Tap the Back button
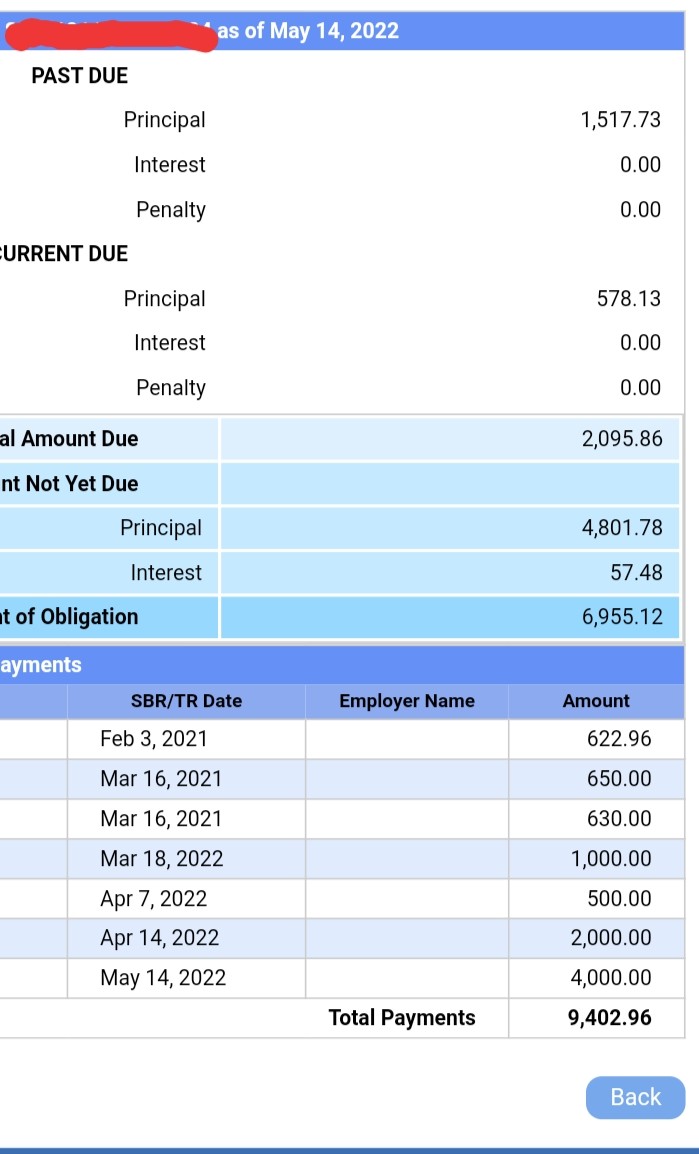This screenshot has width=699, height=1154. tap(635, 1097)
